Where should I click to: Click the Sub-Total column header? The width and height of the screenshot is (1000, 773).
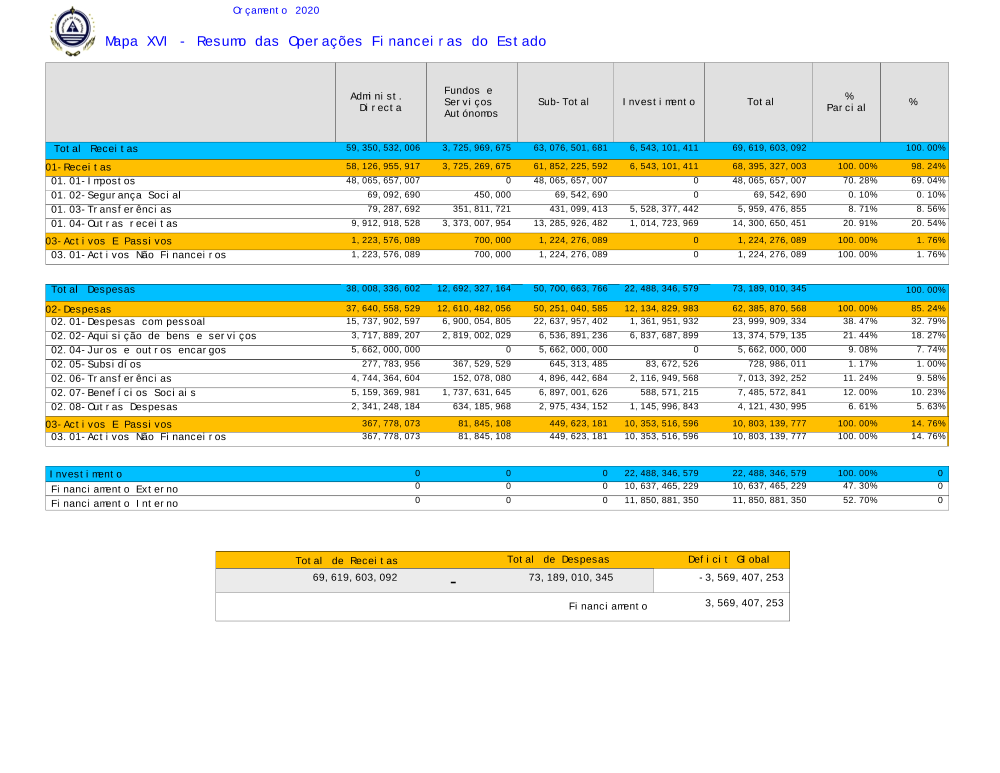(x=564, y=102)
